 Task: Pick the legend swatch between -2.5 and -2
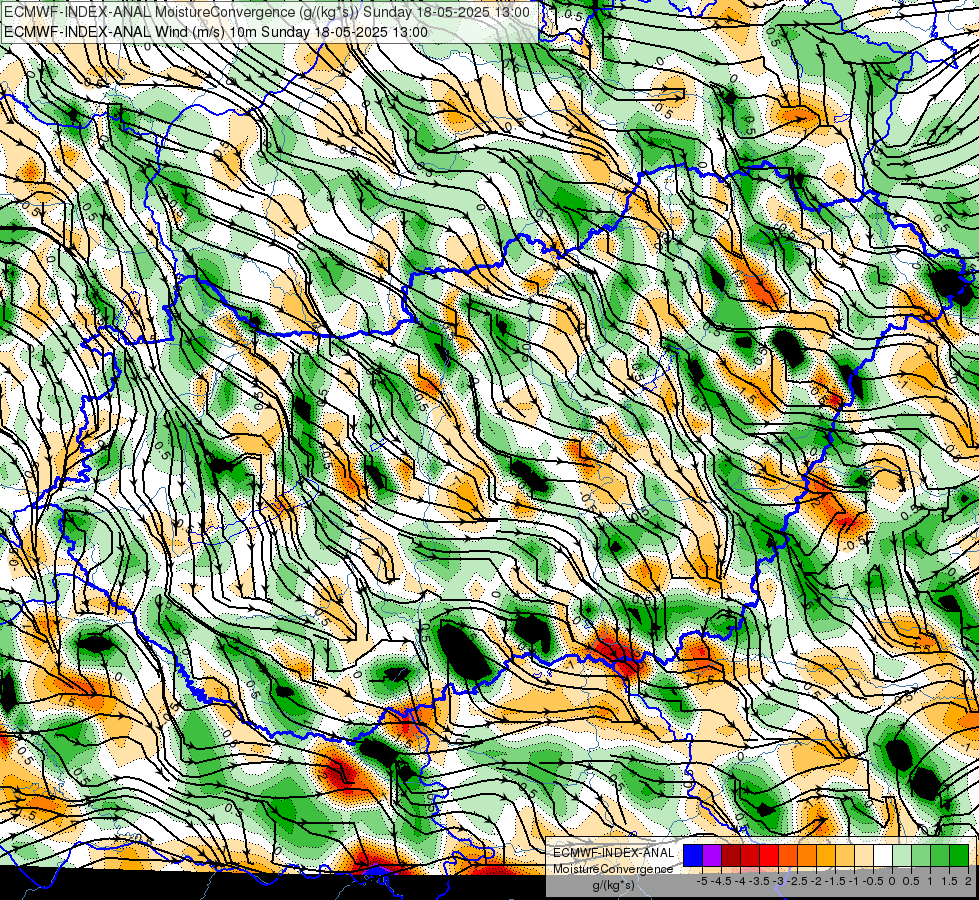[x=807, y=856]
